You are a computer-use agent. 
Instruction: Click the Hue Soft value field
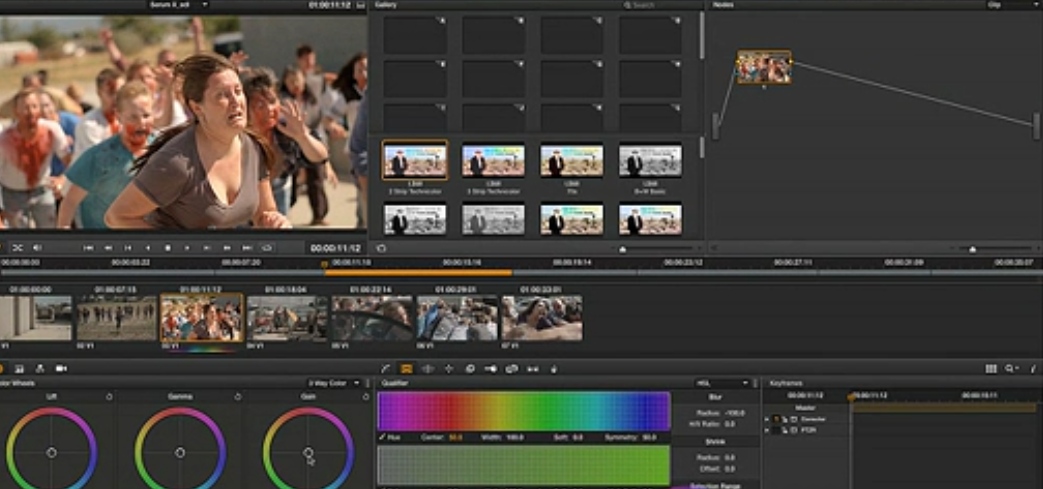(577, 438)
